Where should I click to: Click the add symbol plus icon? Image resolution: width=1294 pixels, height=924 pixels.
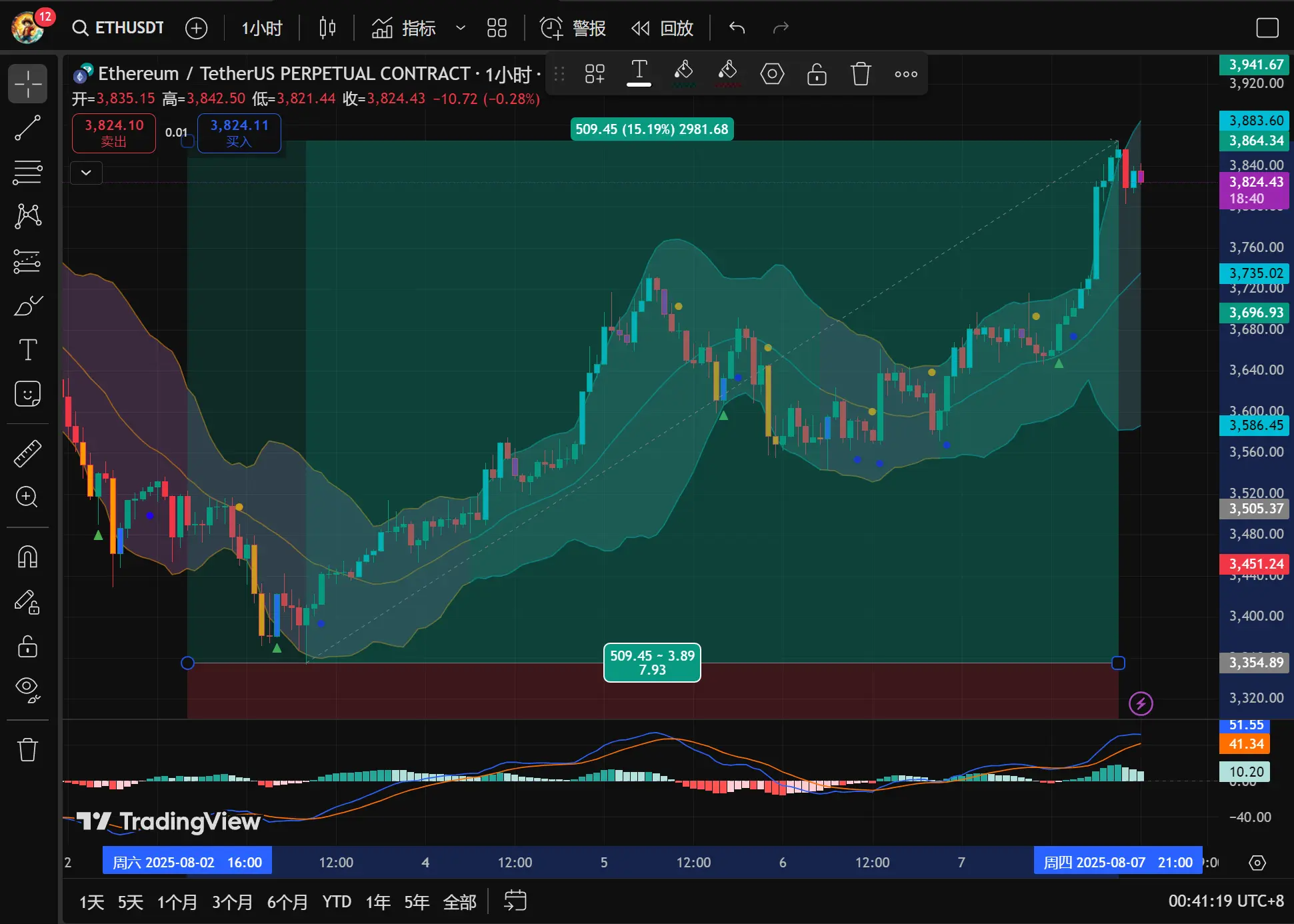coord(196,28)
